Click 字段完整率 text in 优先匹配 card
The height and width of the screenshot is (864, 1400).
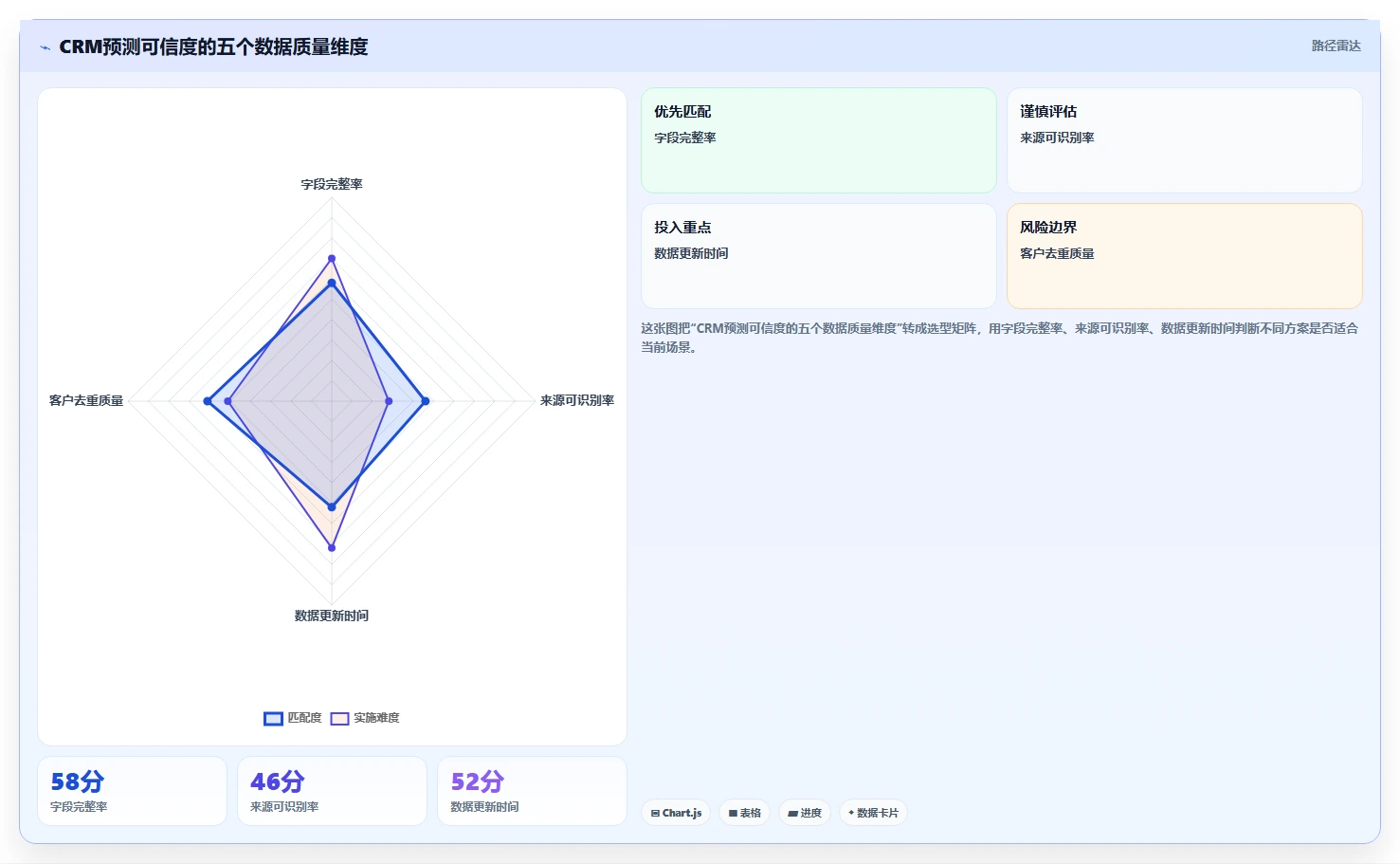(685, 138)
